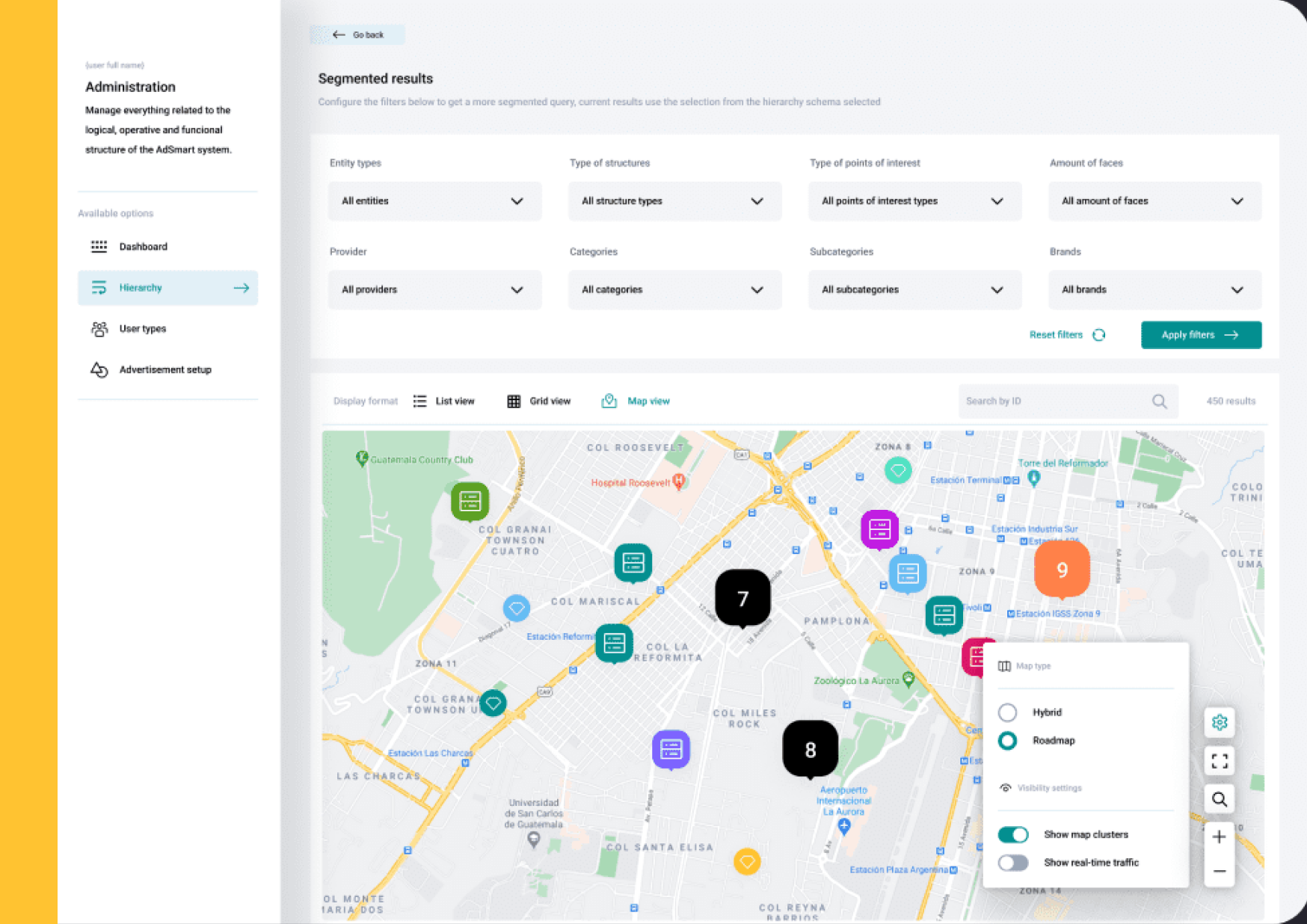This screenshot has height=924, width=1307.
Task: Open the map settings gear icon
Action: coord(1220,722)
